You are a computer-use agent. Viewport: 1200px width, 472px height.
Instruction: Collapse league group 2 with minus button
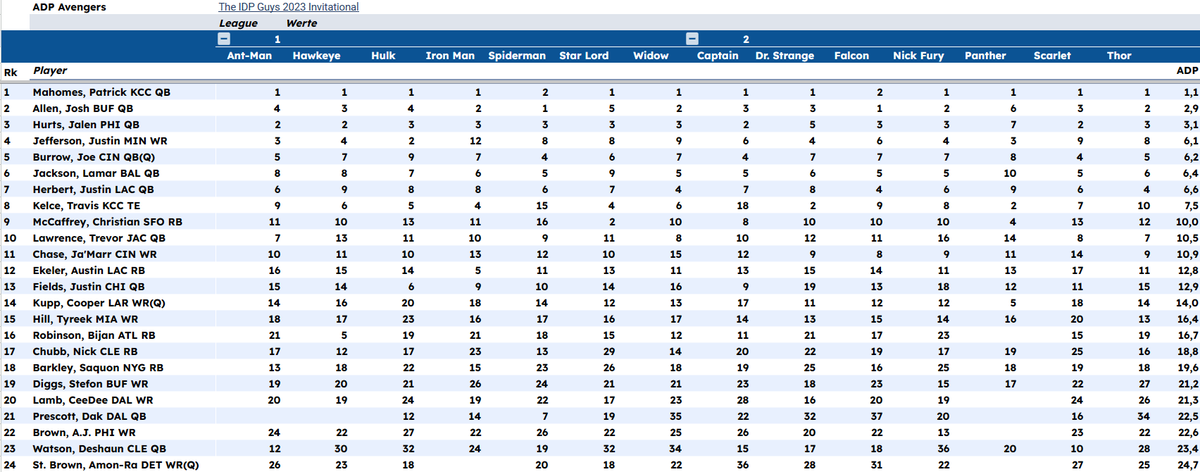click(691, 39)
